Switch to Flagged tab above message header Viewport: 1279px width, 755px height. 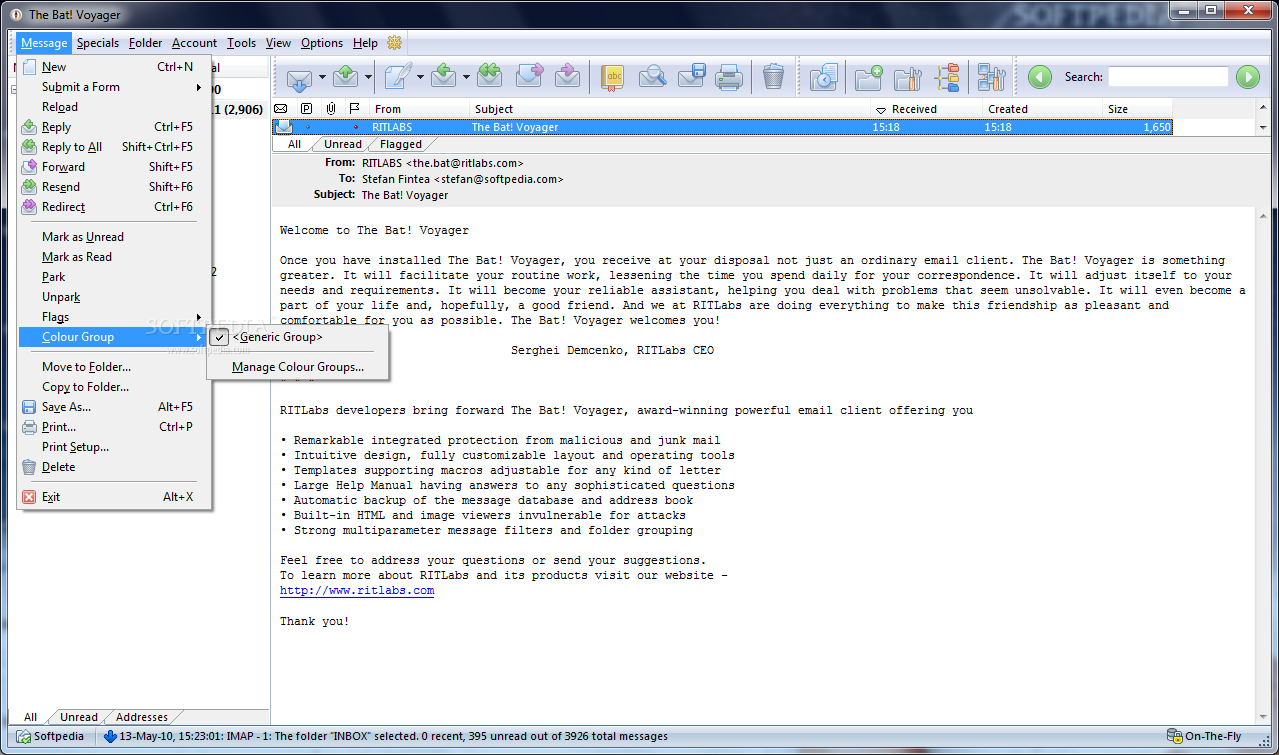(400, 144)
